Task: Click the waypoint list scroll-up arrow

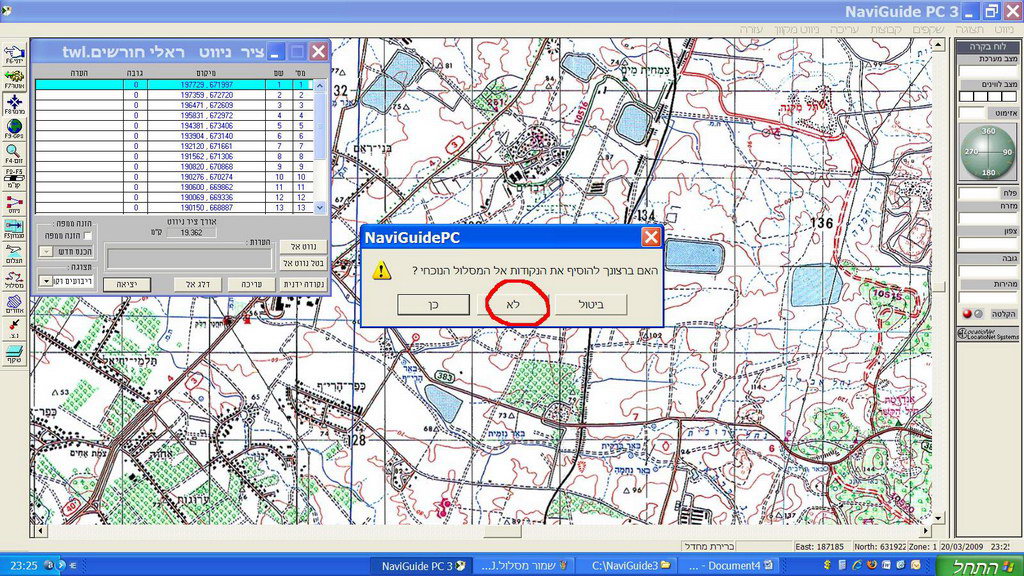Action: coord(320,86)
